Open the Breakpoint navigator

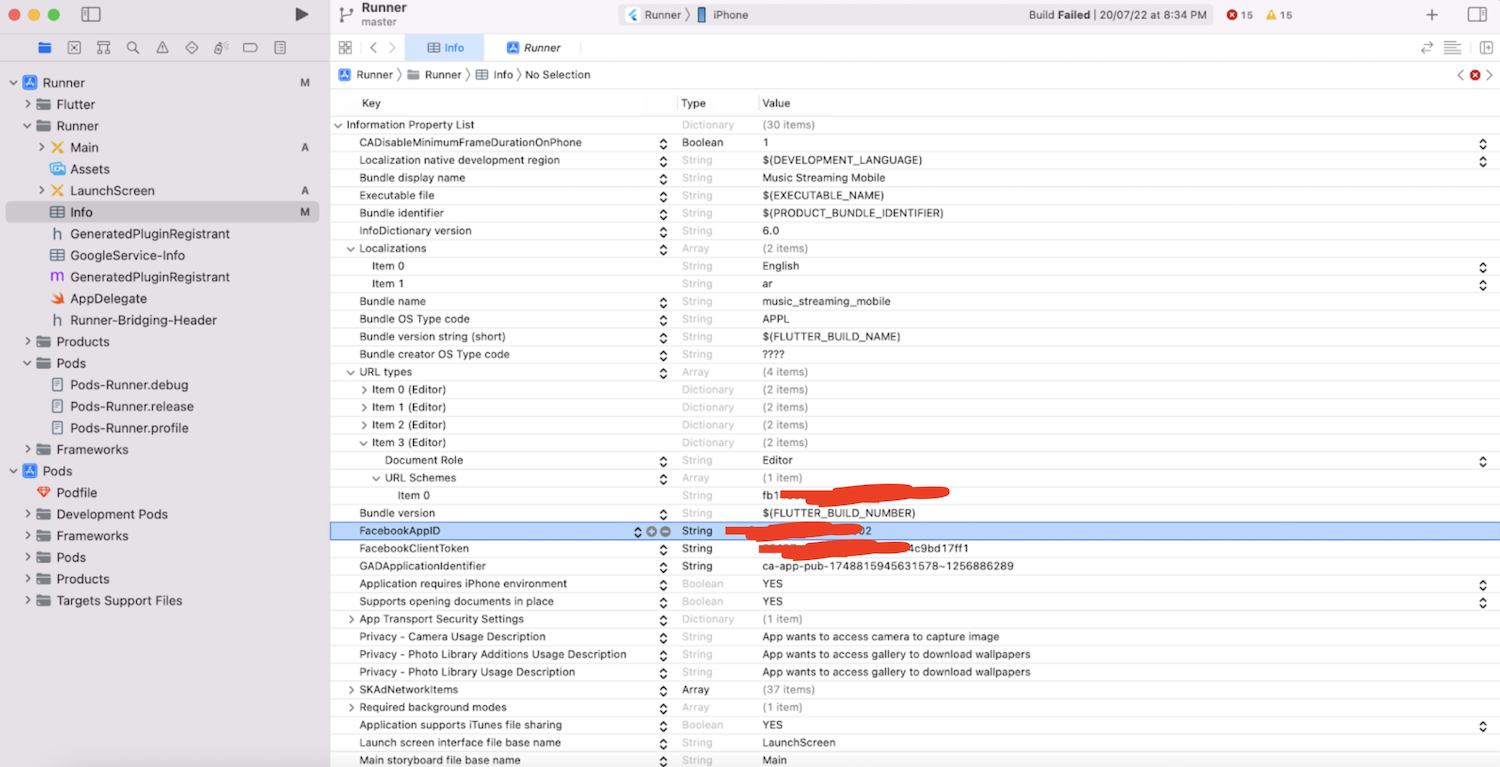click(250, 47)
